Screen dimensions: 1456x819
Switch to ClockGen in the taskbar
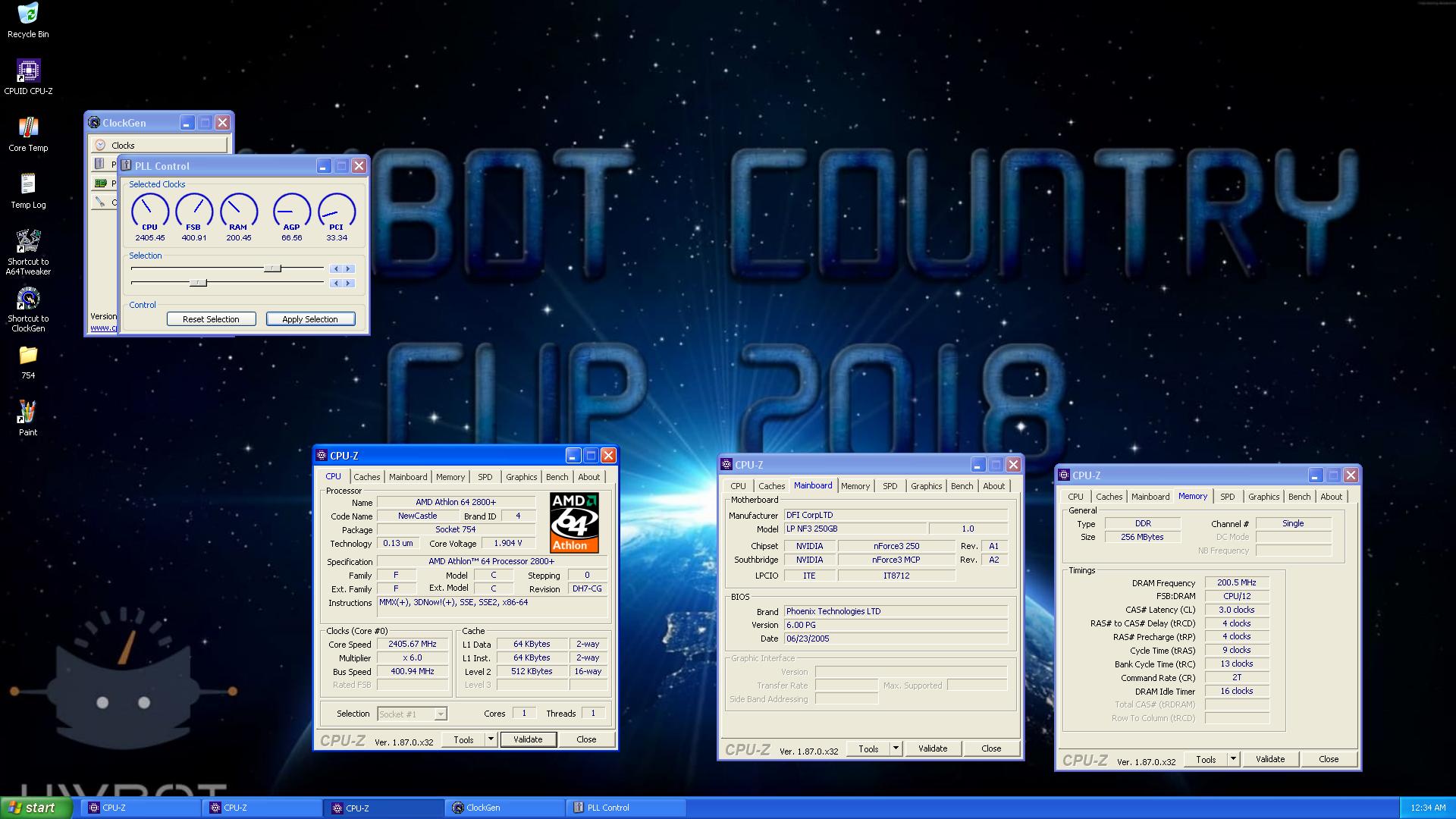[505, 808]
